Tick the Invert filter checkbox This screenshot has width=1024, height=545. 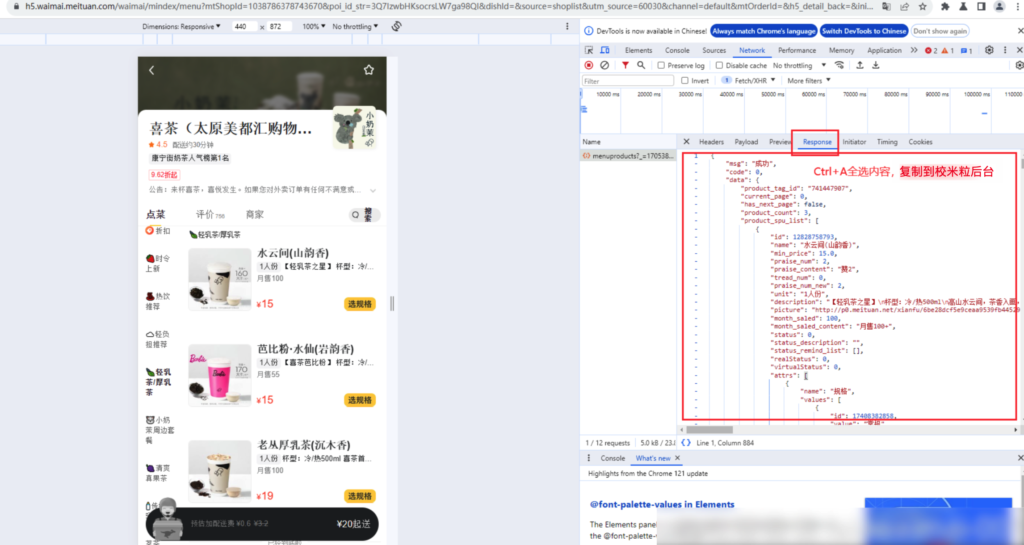point(685,80)
